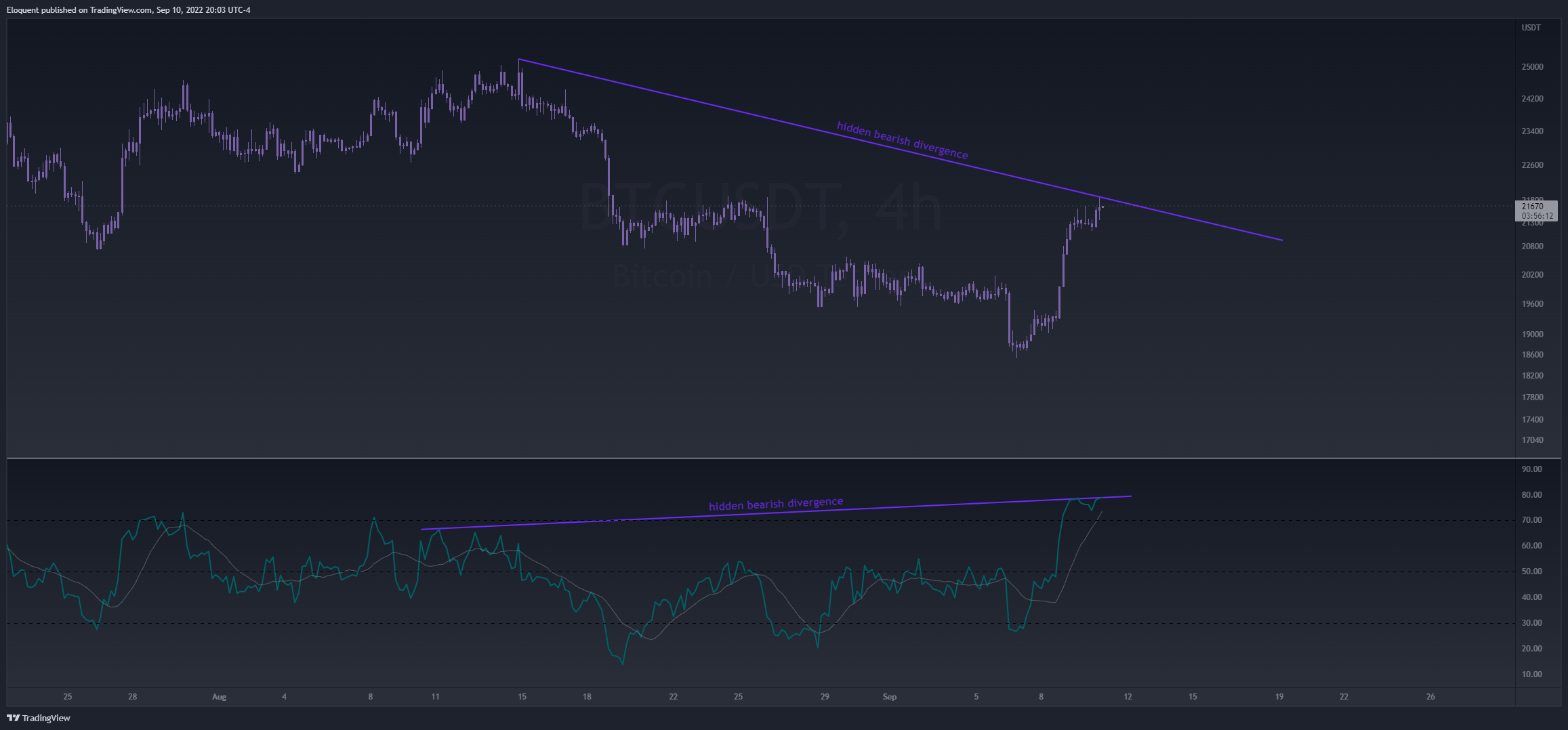Click the 19000 price axis label
Image resolution: width=1568 pixels, height=730 pixels.
click(1532, 335)
